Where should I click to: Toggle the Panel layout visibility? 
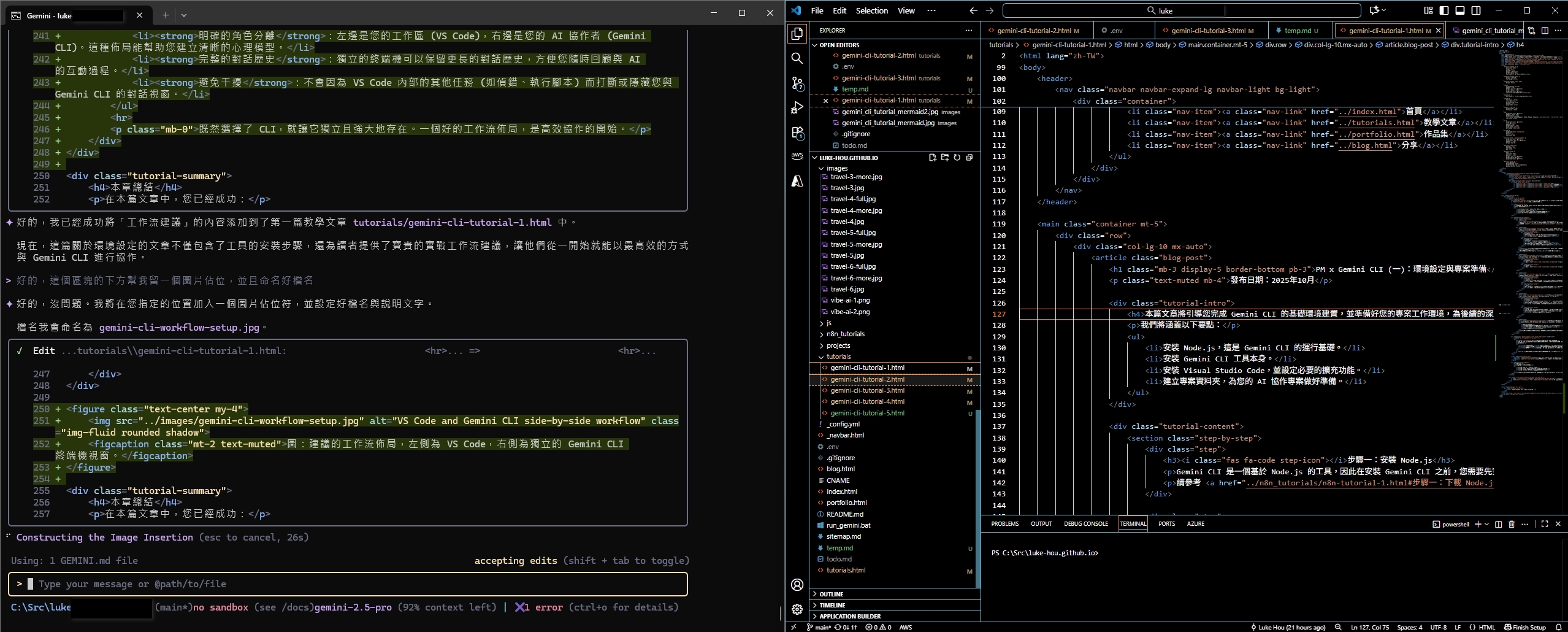point(1459,10)
